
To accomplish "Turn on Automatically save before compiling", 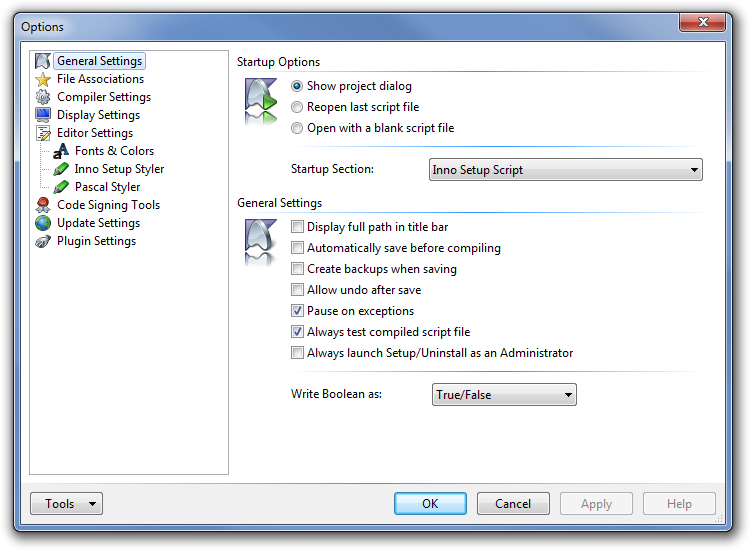I will [x=297, y=248].
